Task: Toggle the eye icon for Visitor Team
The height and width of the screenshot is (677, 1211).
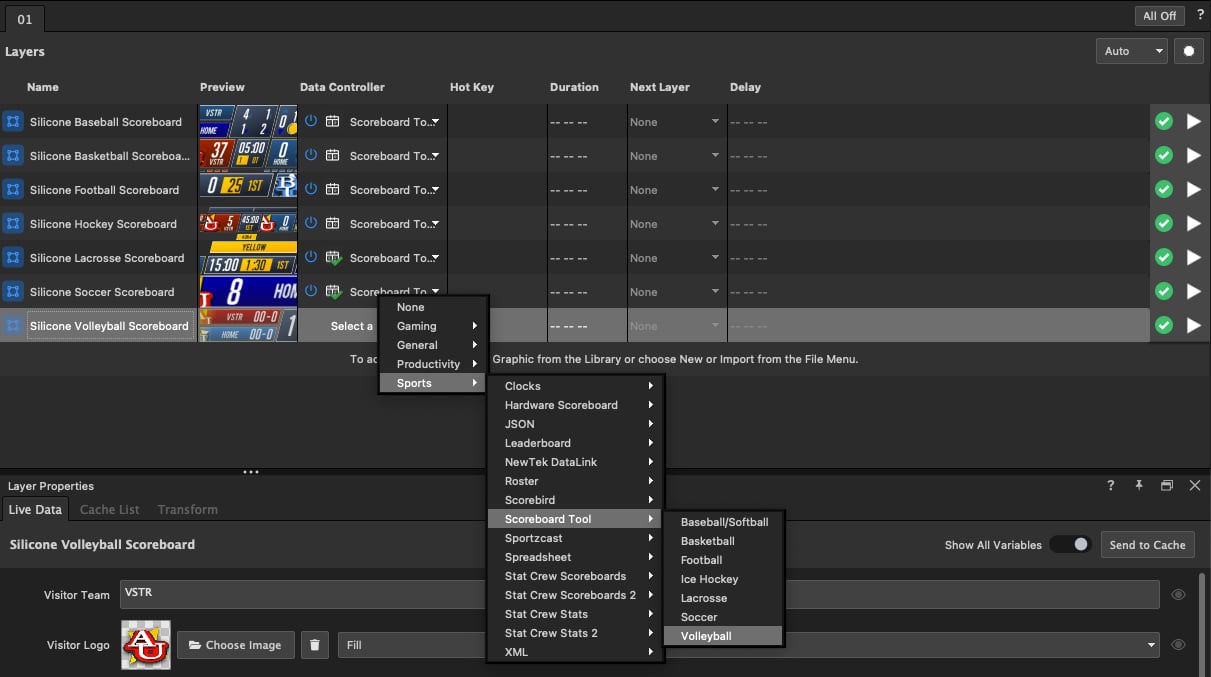Action: click(x=1178, y=595)
